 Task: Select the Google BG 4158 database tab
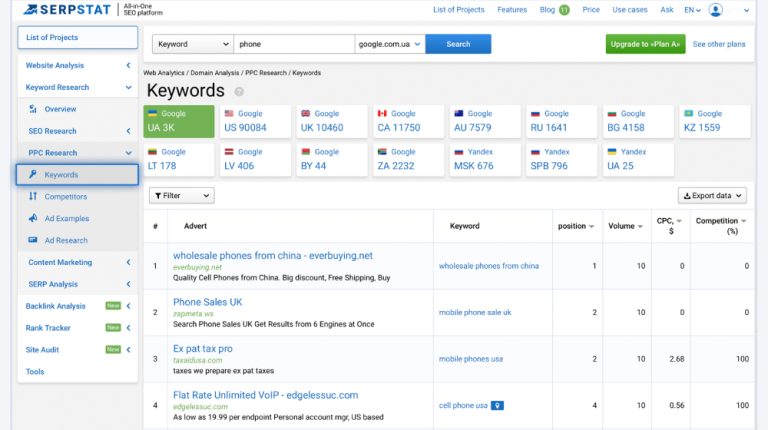click(x=638, y=121)
